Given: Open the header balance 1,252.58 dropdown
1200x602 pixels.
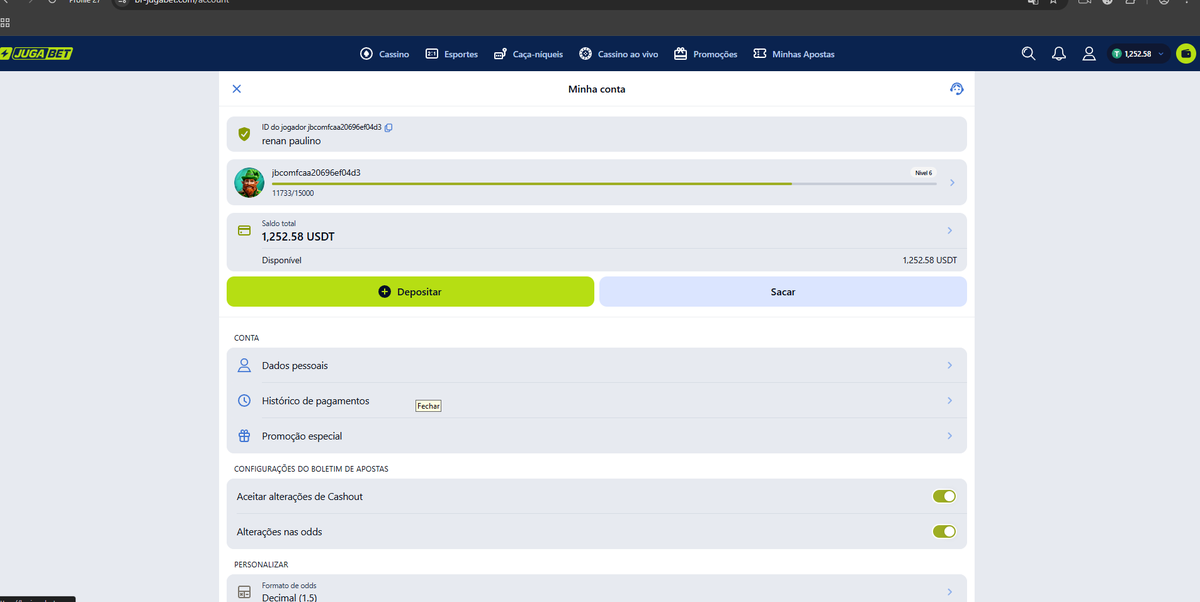Looking at the screenshot, I should 1138,54.
